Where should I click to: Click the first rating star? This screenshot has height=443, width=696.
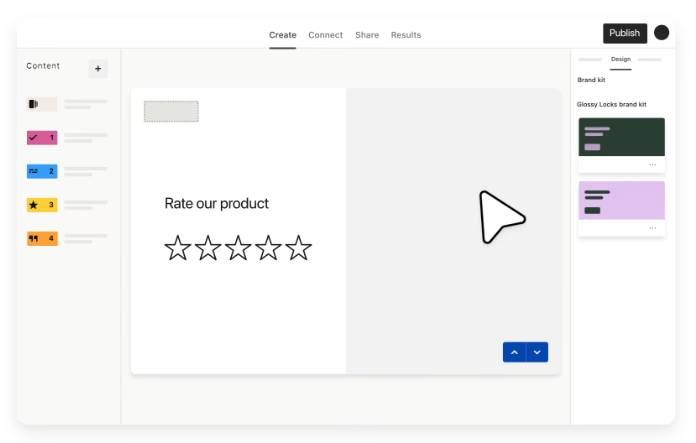point(178,248)
